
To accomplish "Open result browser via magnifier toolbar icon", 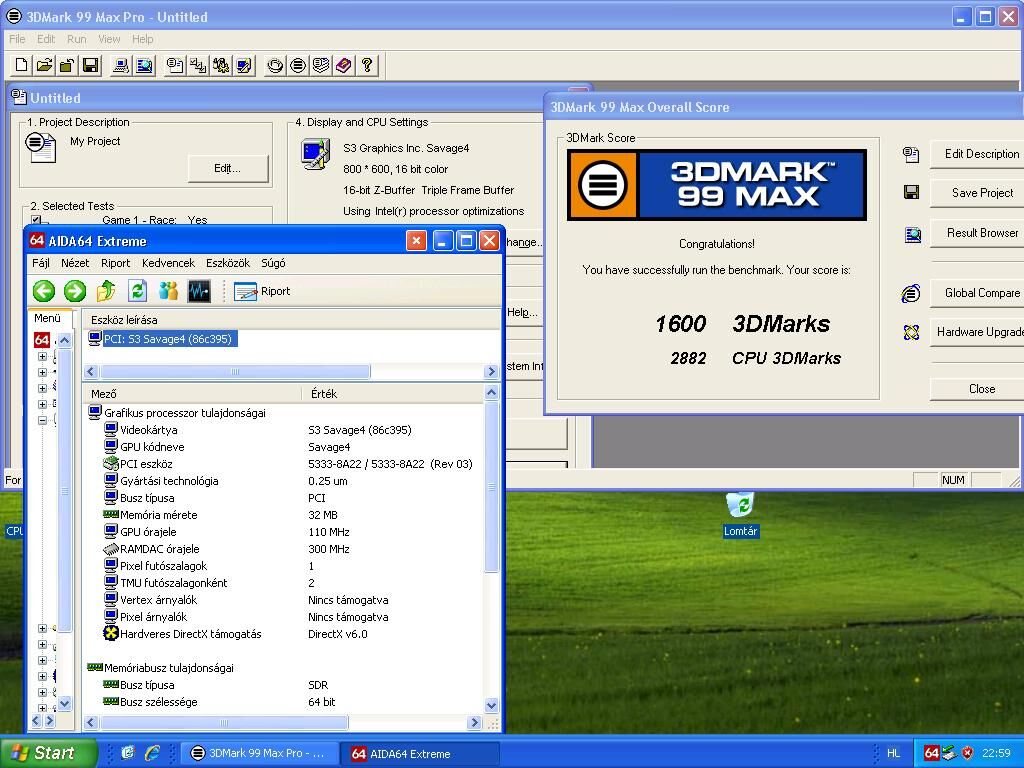I will pos(144,65).
